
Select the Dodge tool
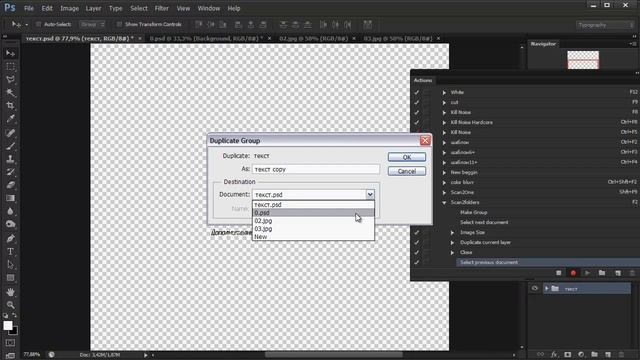point(10,224)
